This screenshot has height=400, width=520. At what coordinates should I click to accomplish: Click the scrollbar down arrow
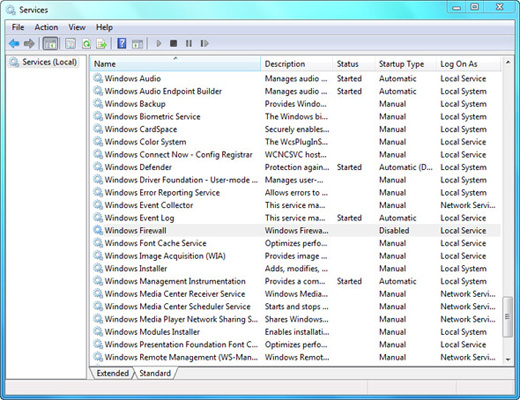[508, 359]
